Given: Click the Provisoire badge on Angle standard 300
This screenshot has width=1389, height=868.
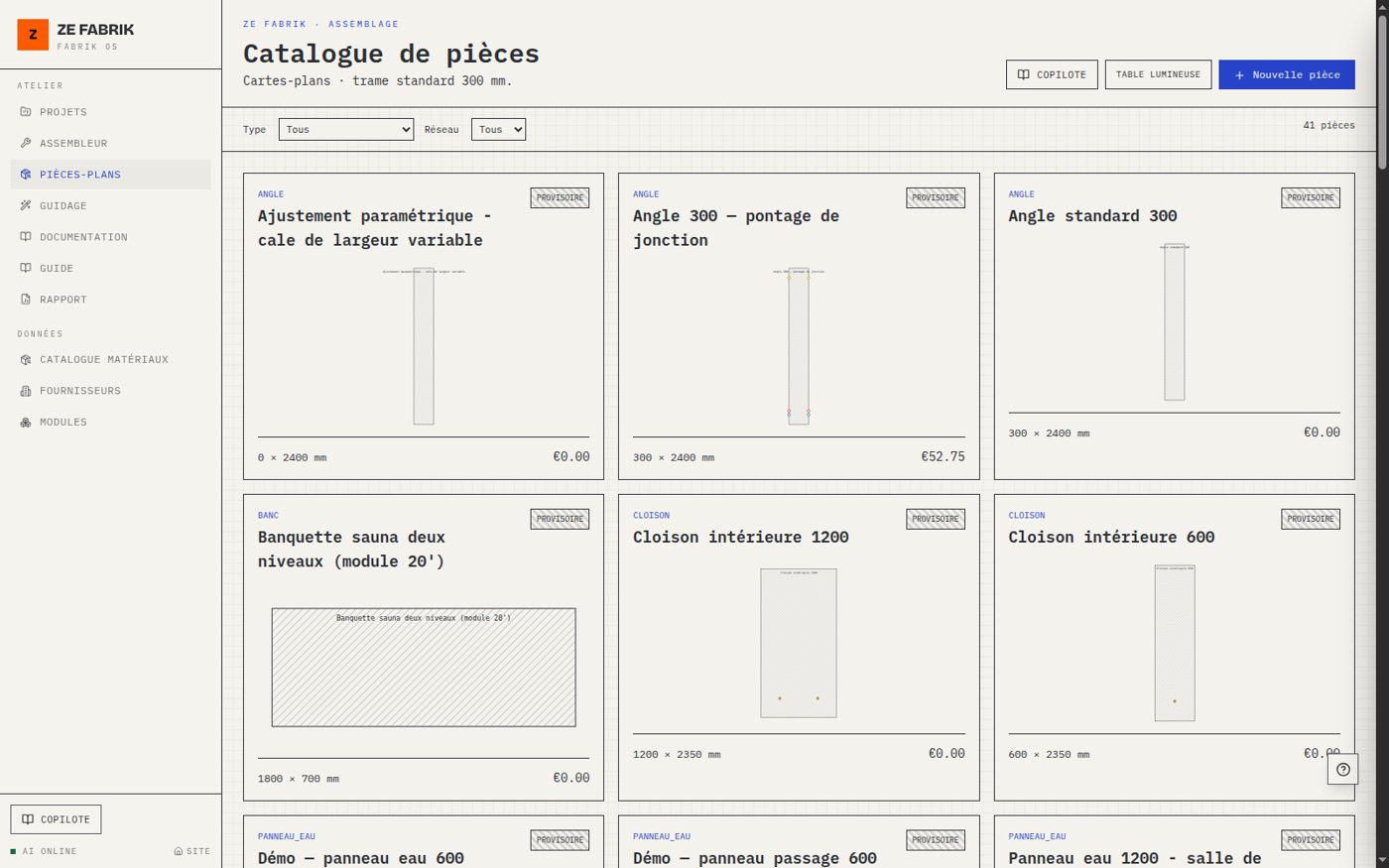Looking at the screenshot, I should [1311, 197].
